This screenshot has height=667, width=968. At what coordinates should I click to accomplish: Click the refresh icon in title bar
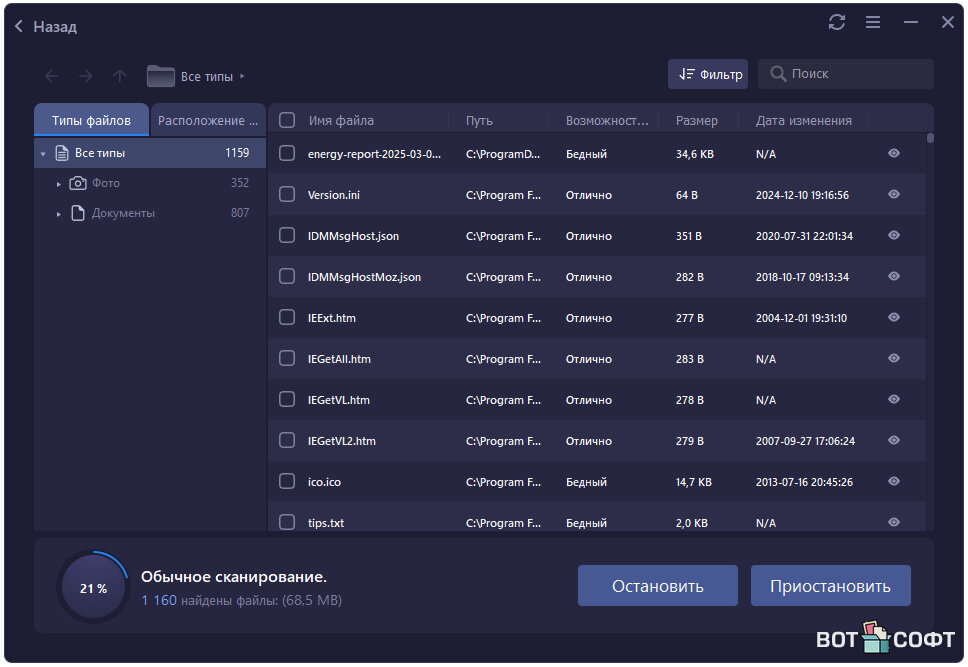(x=837, y=22)
